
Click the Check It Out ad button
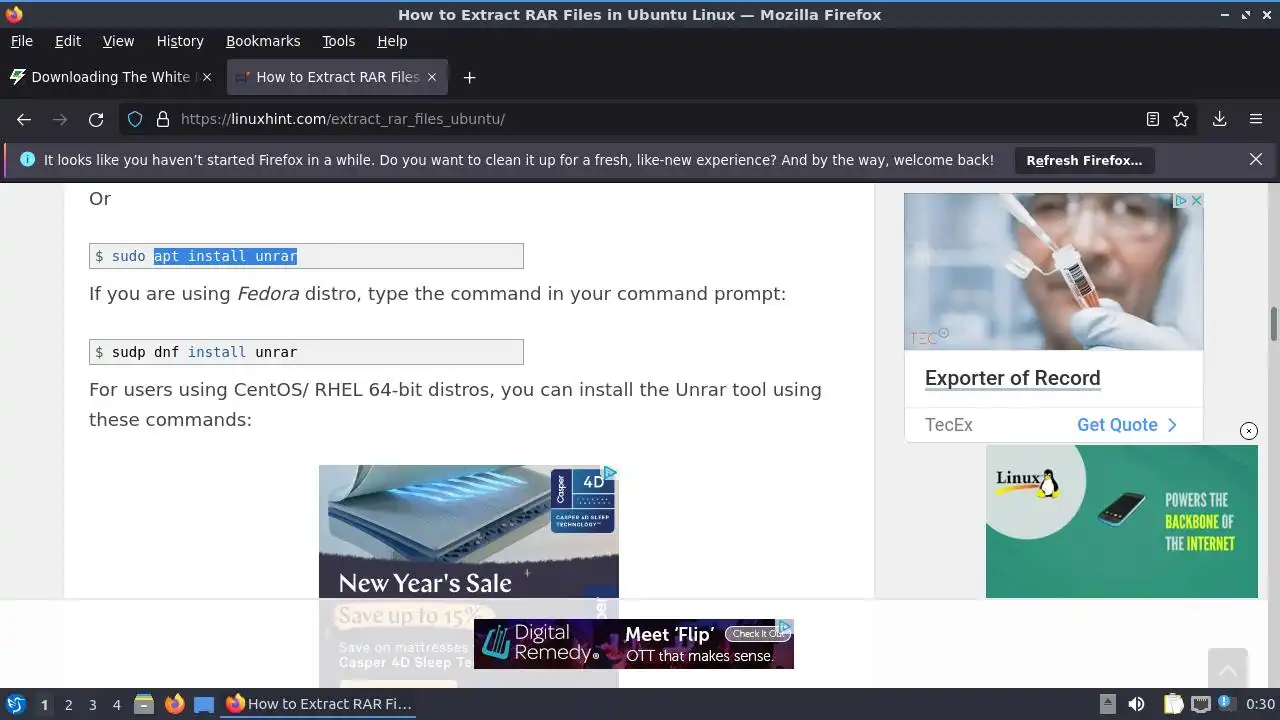click(757, 634)
